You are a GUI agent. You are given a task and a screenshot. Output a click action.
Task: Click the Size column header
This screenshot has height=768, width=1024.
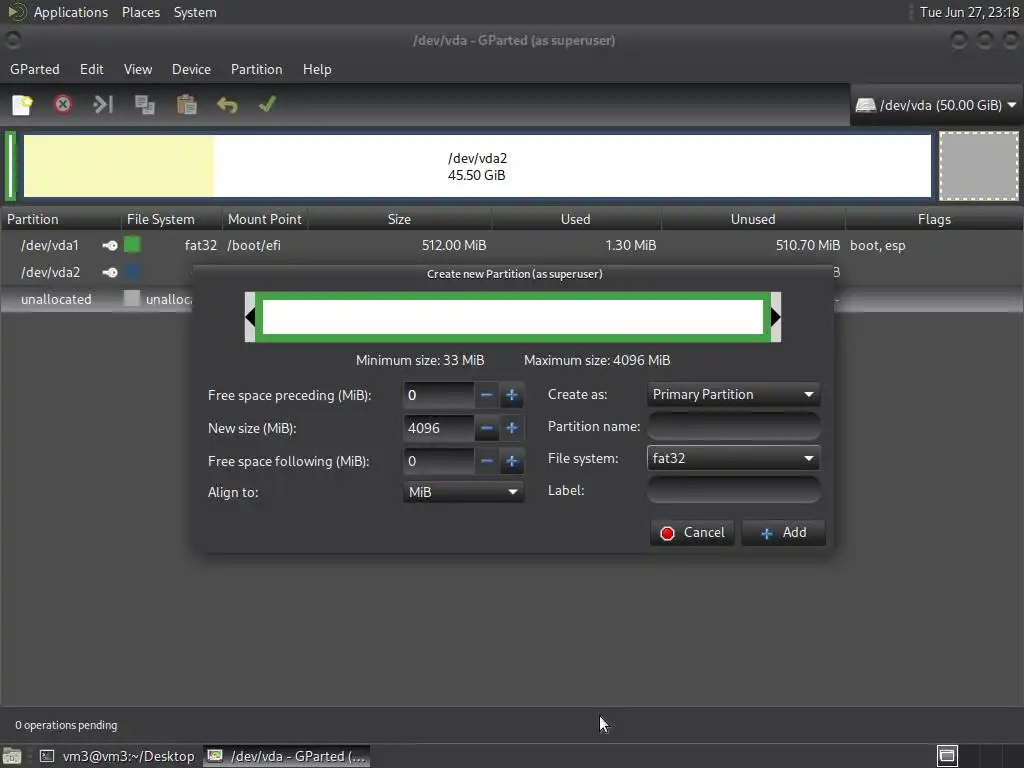pyautogui.click(x=399, y=219)
